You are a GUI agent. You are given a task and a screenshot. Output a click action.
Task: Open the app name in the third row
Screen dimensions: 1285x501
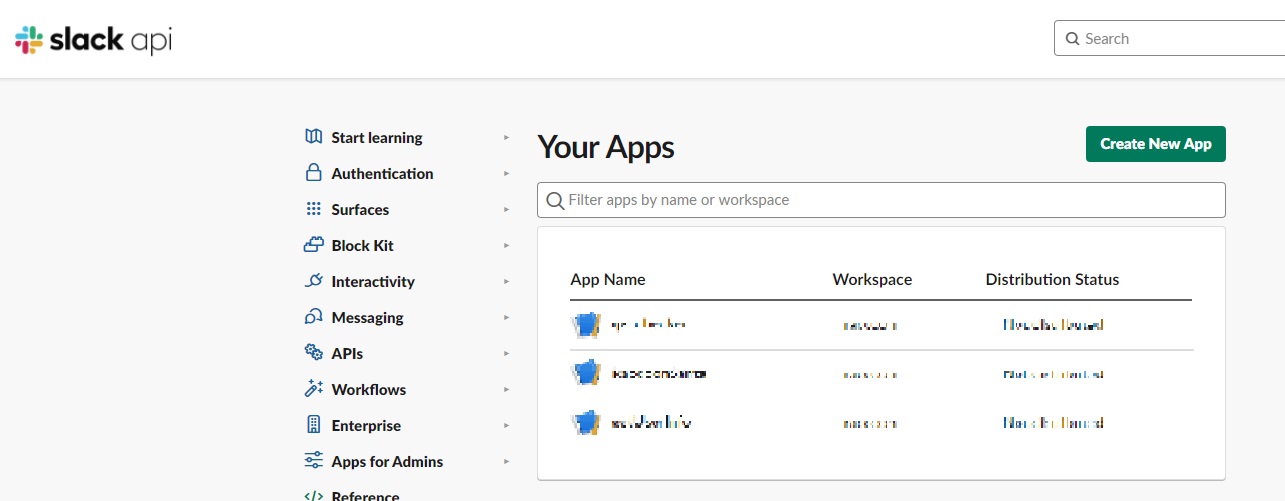651,423
